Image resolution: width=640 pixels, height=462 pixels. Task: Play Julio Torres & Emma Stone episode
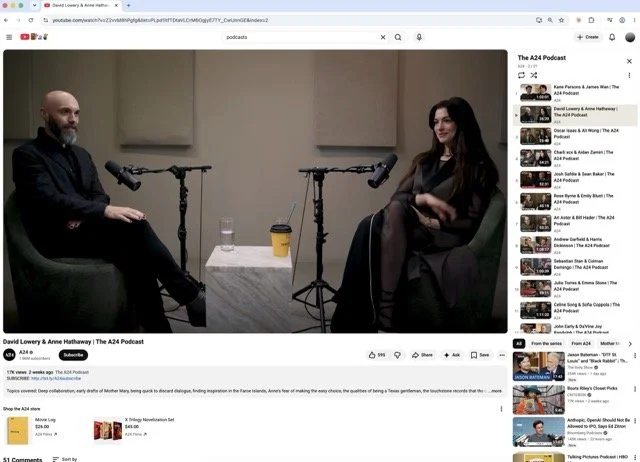pos(575,289)
